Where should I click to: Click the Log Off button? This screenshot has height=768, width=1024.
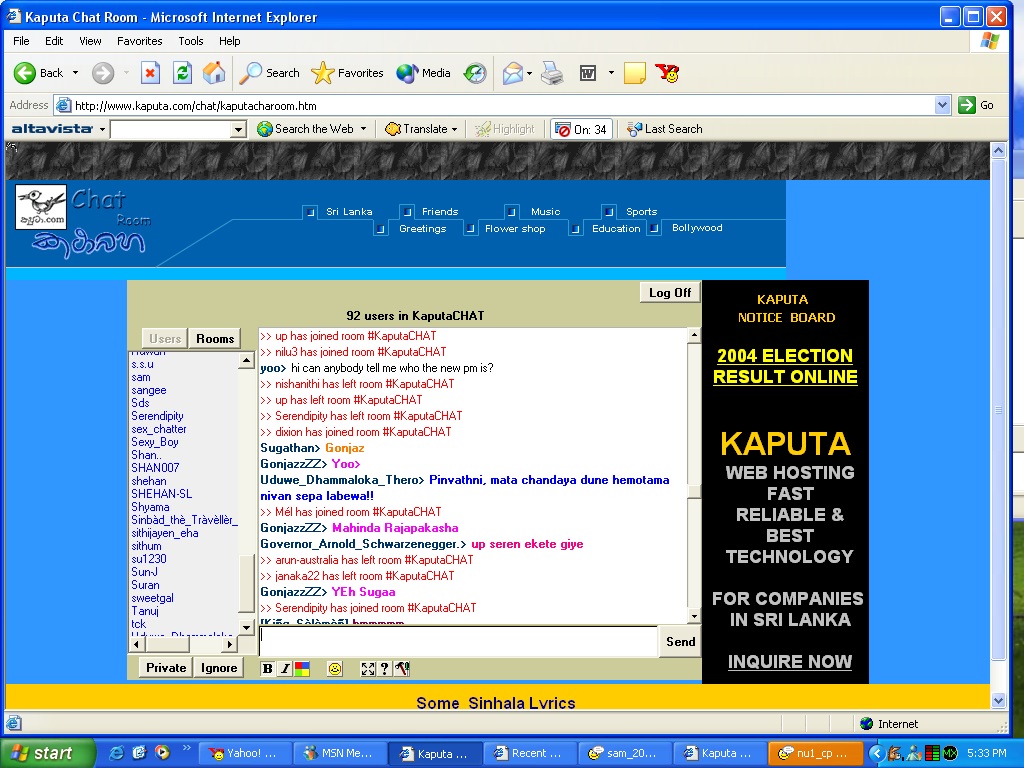point(670,293)
